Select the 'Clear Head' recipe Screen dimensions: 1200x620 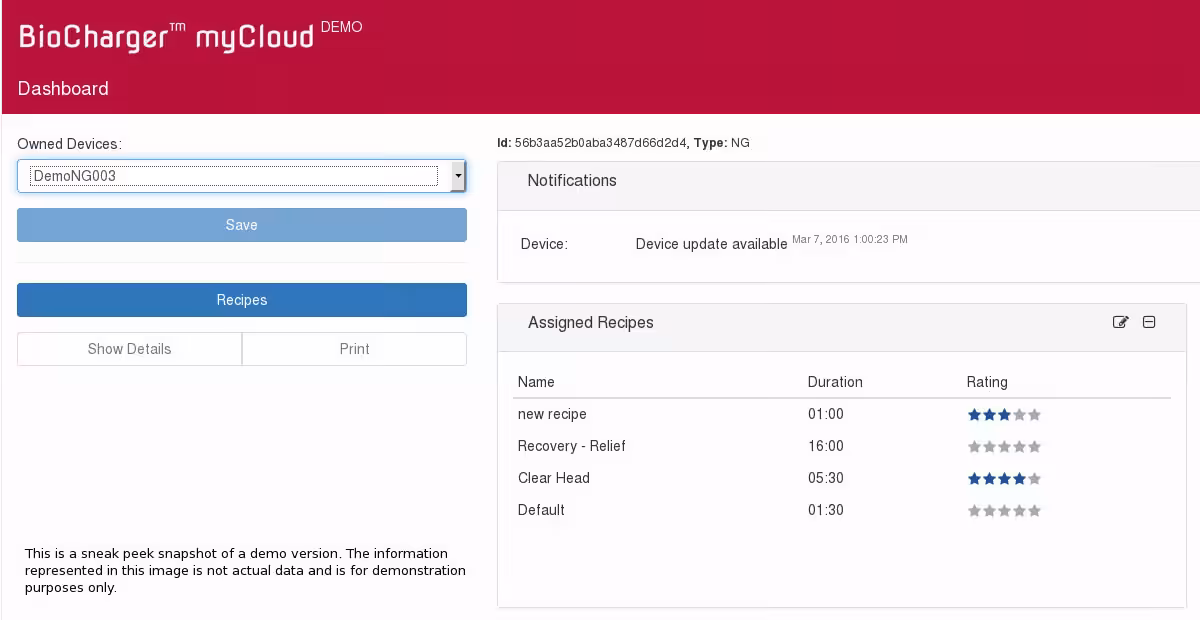pos(554,478)
